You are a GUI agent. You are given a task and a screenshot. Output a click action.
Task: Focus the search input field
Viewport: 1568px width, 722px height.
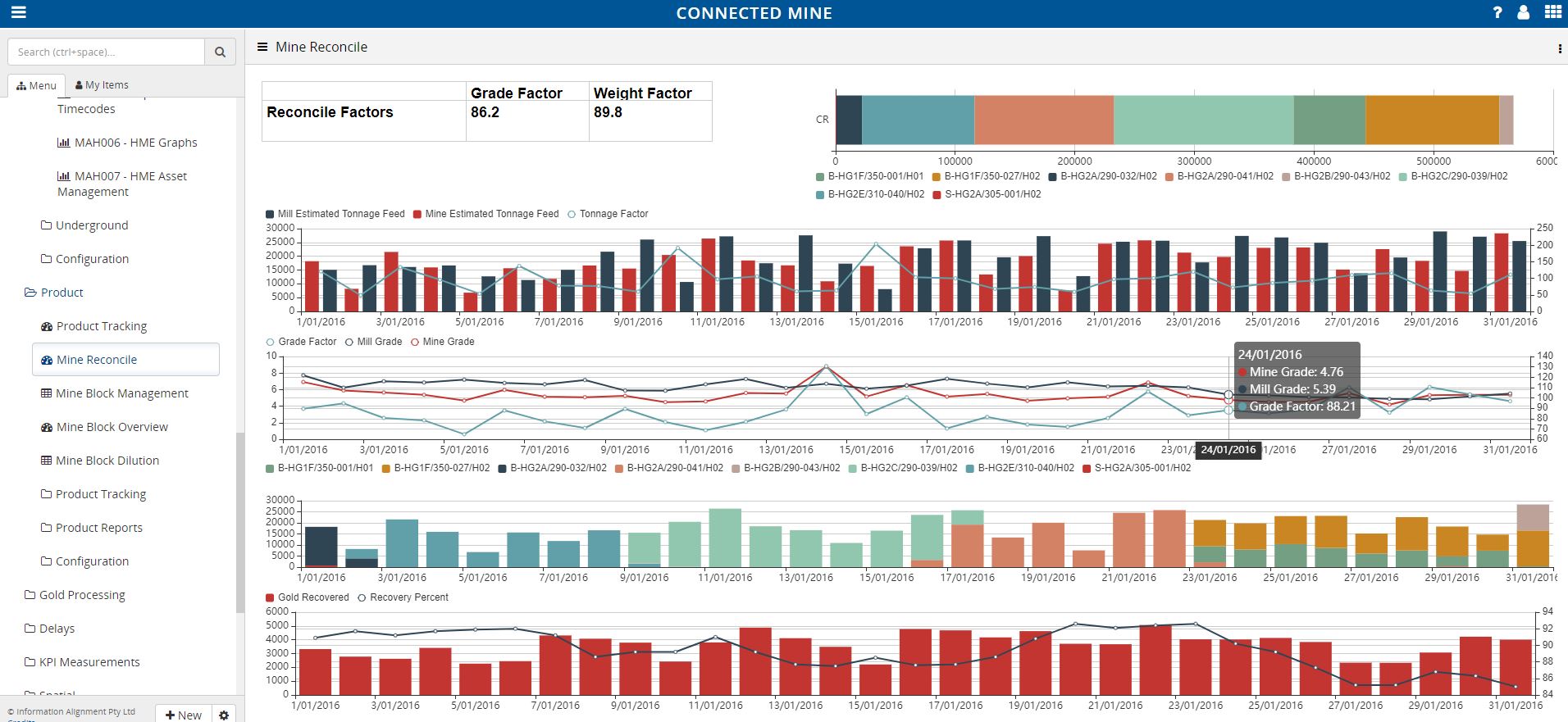click(106, 52)
